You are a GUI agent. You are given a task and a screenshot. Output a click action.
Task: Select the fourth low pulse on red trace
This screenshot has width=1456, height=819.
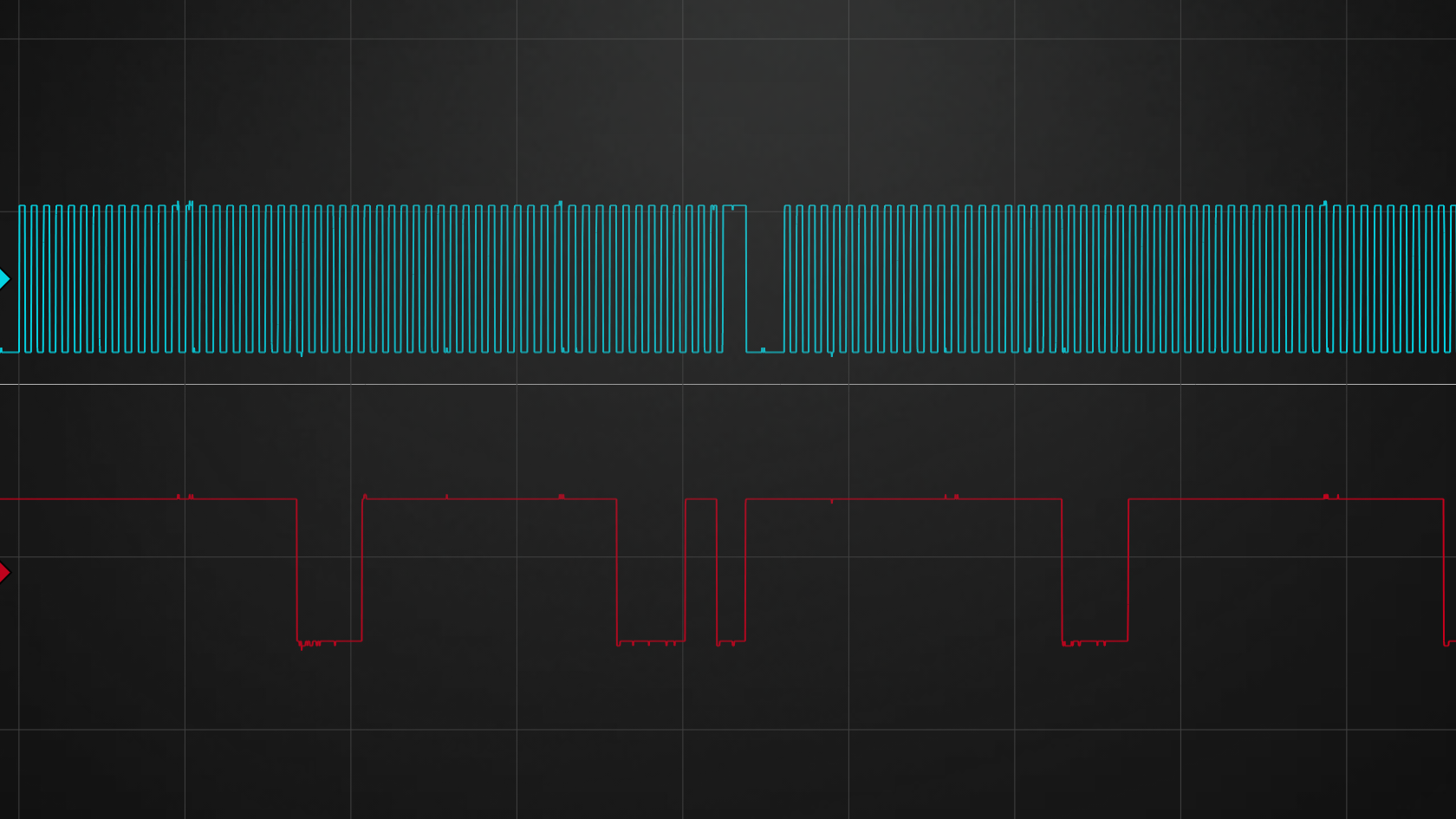[x=1095, y=640]
